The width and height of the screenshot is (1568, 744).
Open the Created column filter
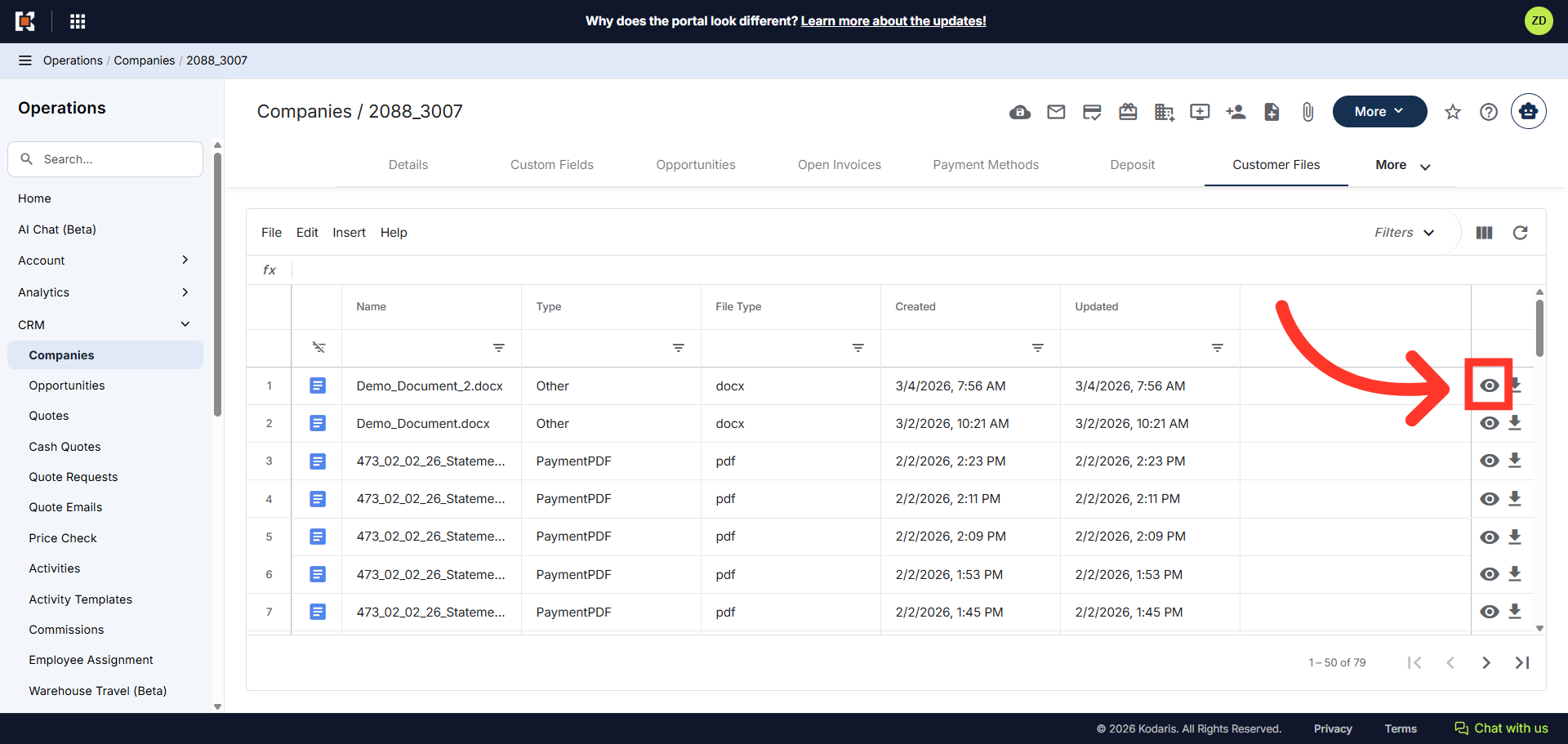coord(1037,348)
